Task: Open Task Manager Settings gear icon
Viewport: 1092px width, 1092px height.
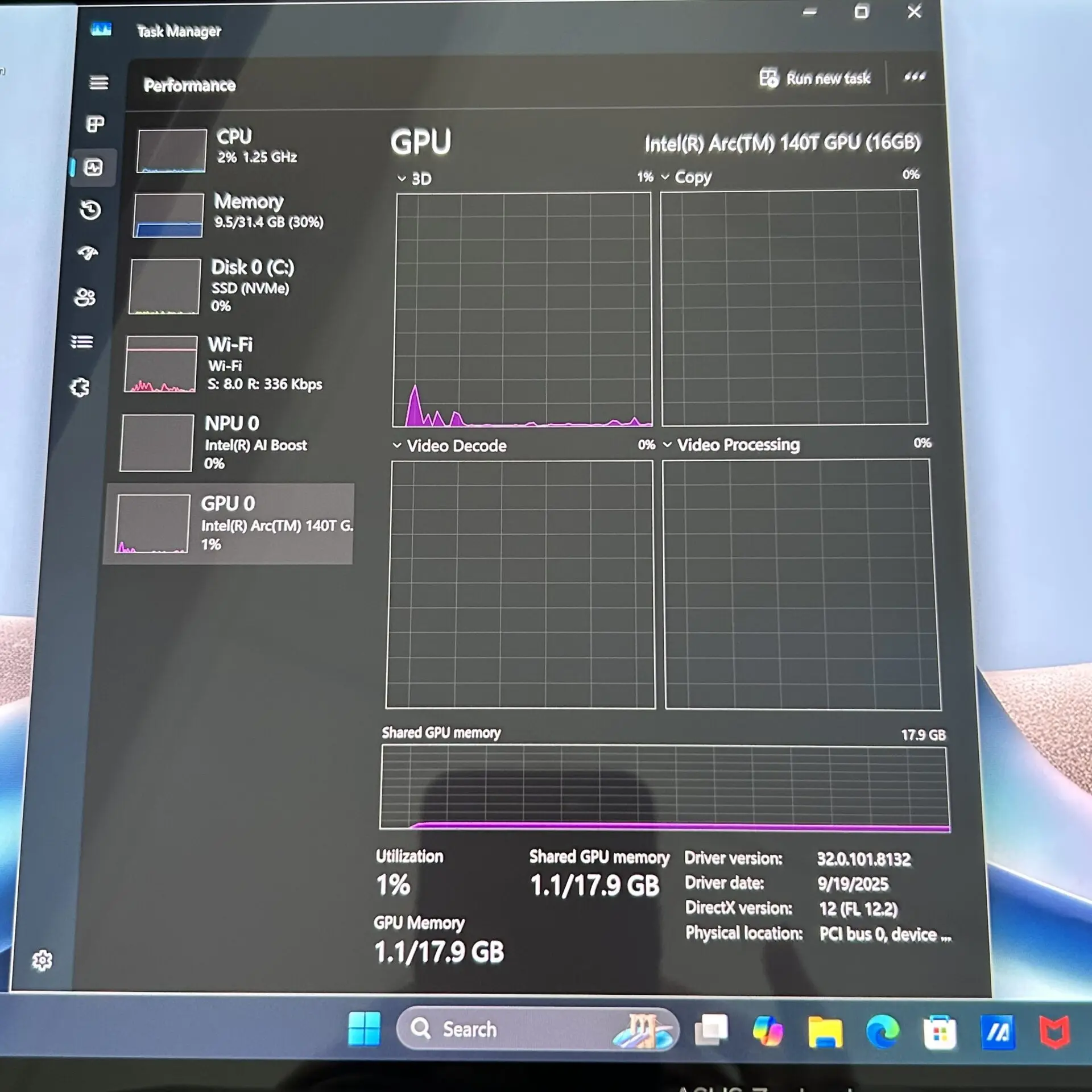Action: click(42, 960)
